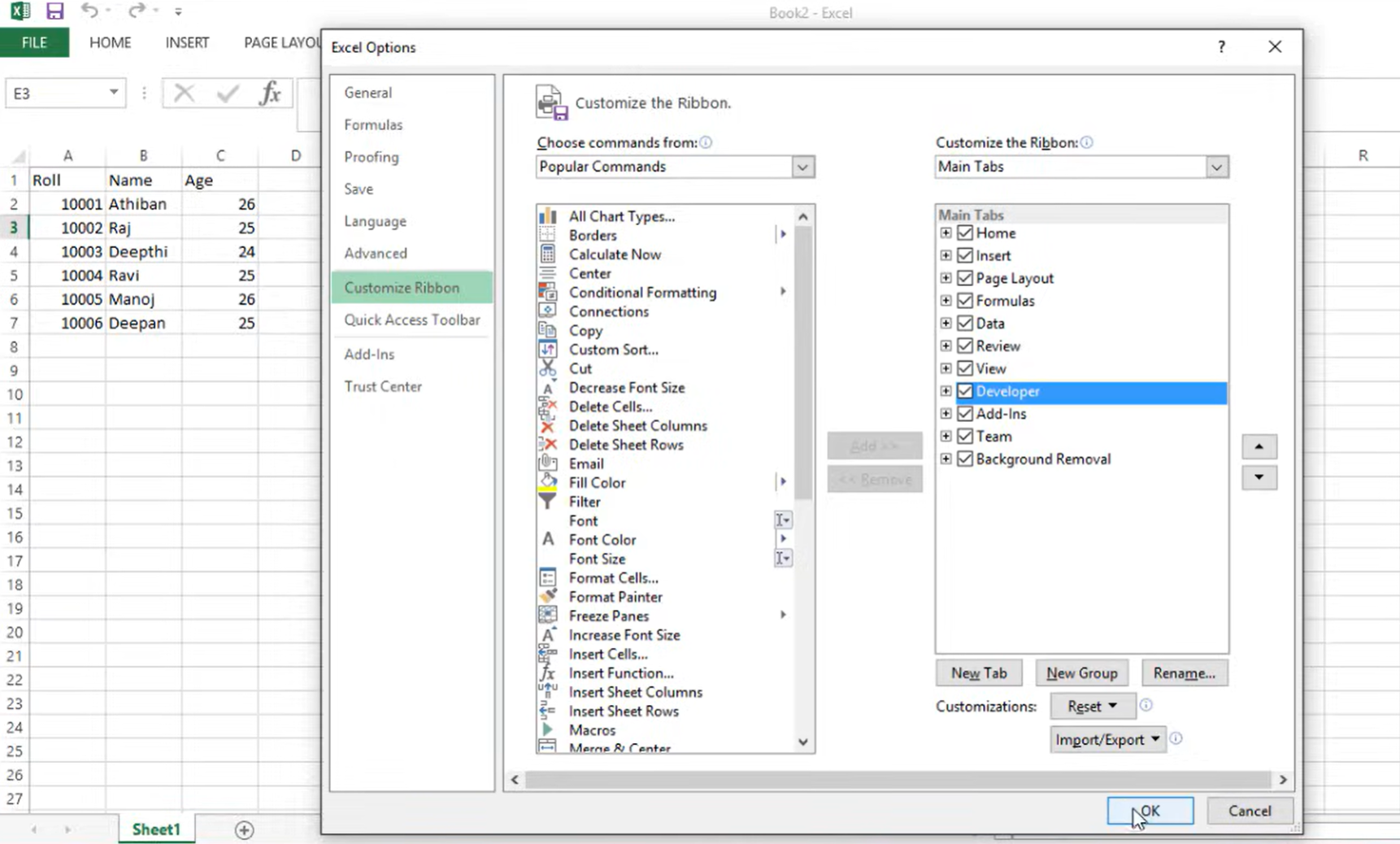This screenshot has width=1400, height=844.
Task: Open the Quick Access Toolbar category
Action: click(411, 320)
